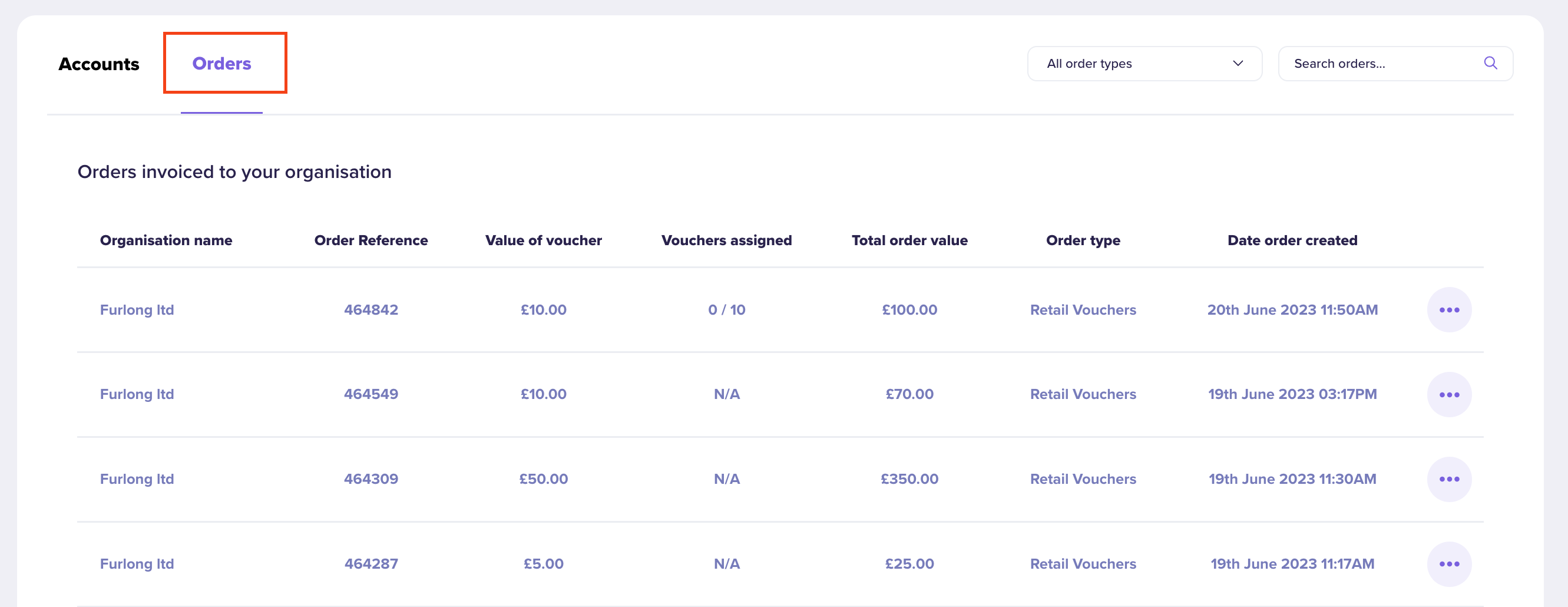Open more options for order 464287
The image size is (1568, 607).
pyautogui.click(x=1448, y=564)
